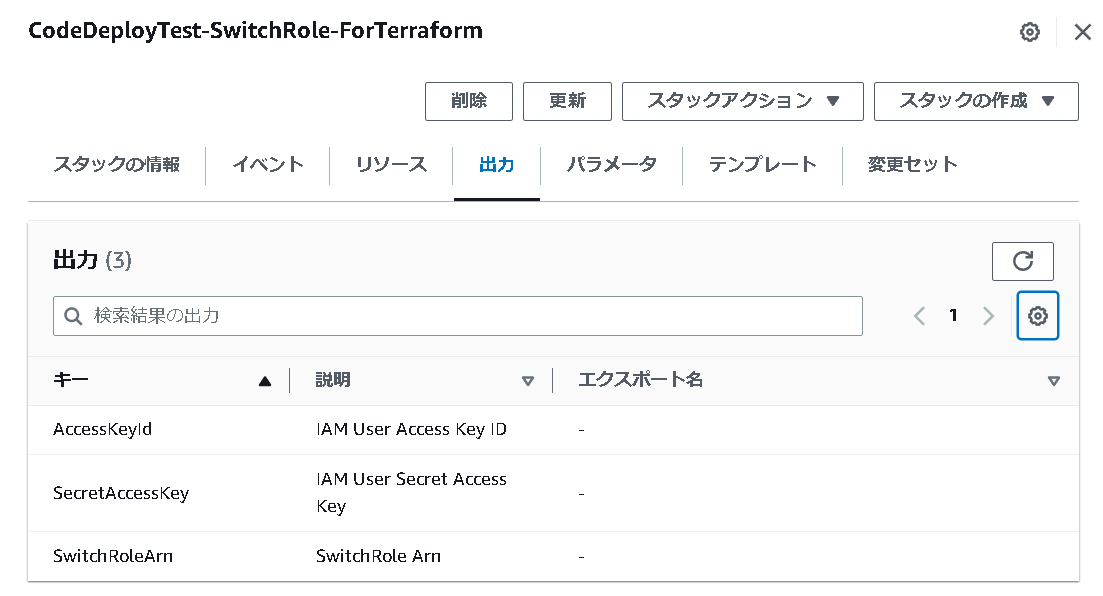Viewport: 1103px width, 596px height.
Task: Open the パラメータ tab
Action: click(x=611, y=165)
